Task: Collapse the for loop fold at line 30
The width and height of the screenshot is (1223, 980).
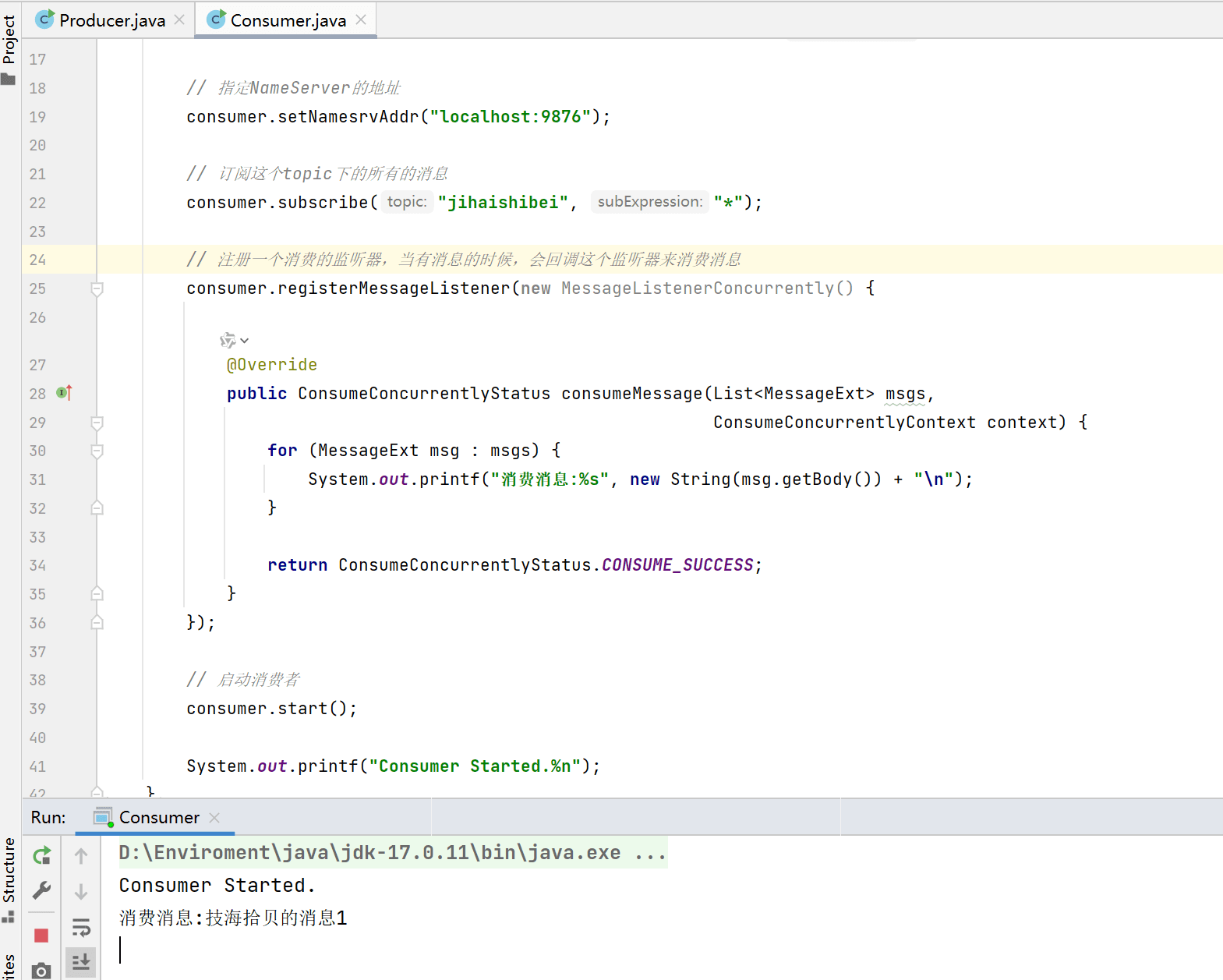Action: (97, 451)
